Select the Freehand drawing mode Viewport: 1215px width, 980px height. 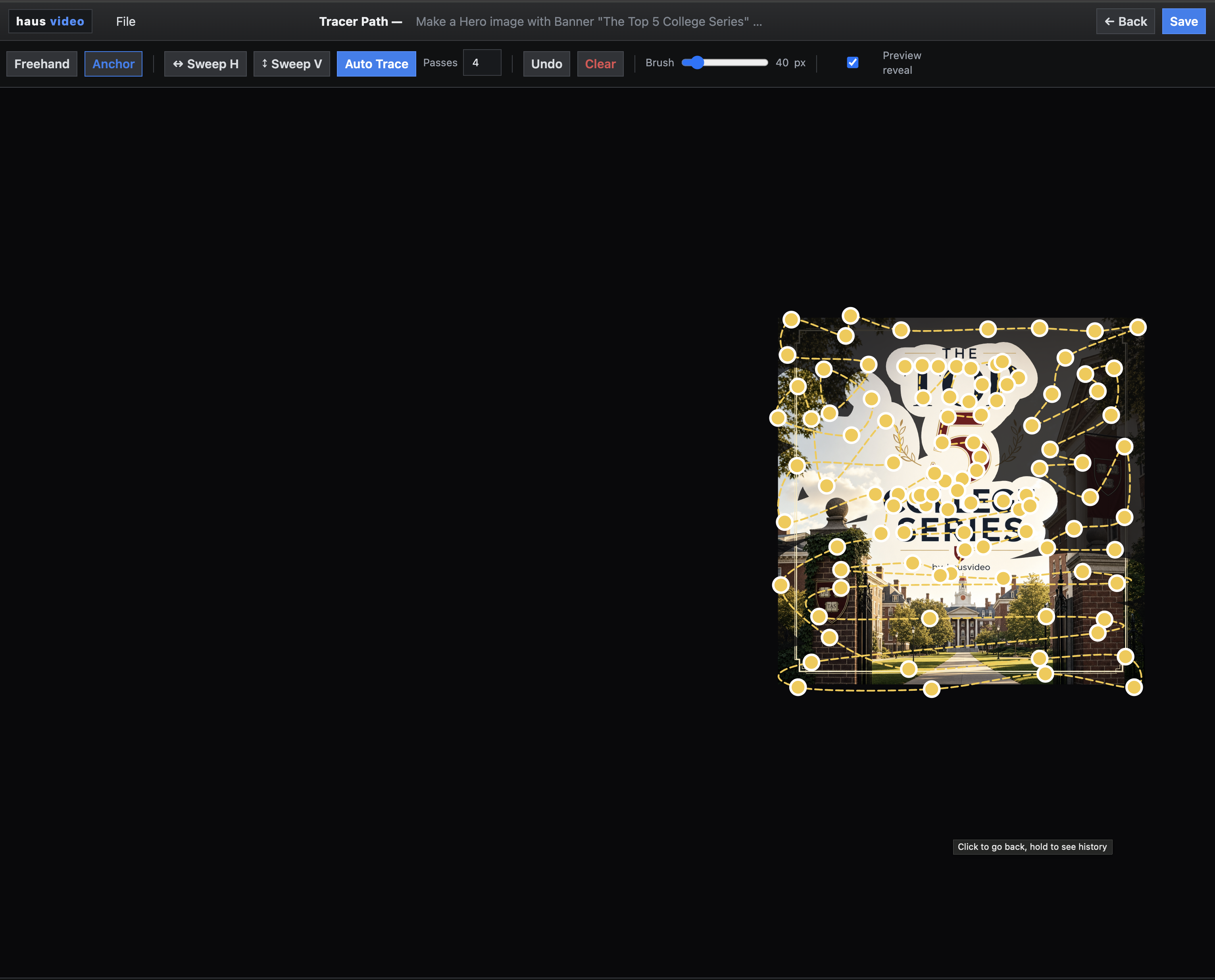click(42, 64)
